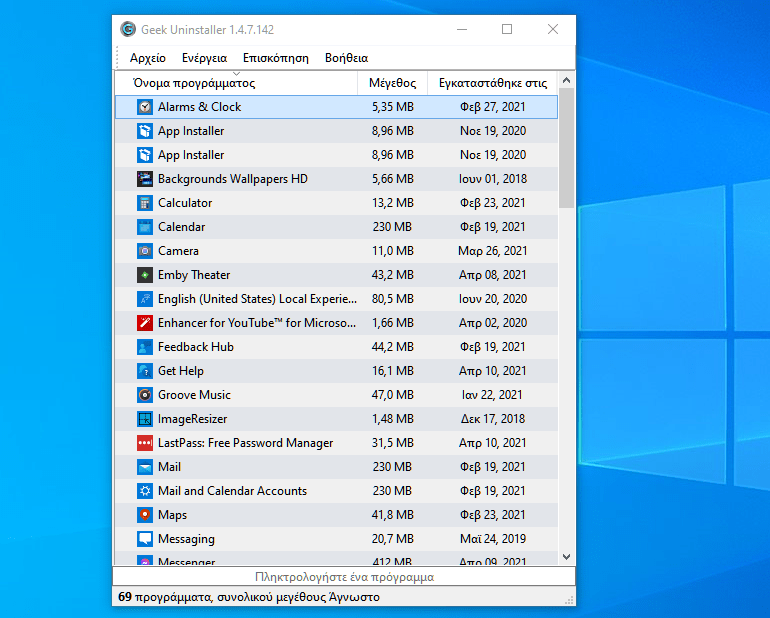Screen dimensions: 770x618
Task: Click the Δεκ 17, 2018 install date
Action: click(x=493, y=419)
